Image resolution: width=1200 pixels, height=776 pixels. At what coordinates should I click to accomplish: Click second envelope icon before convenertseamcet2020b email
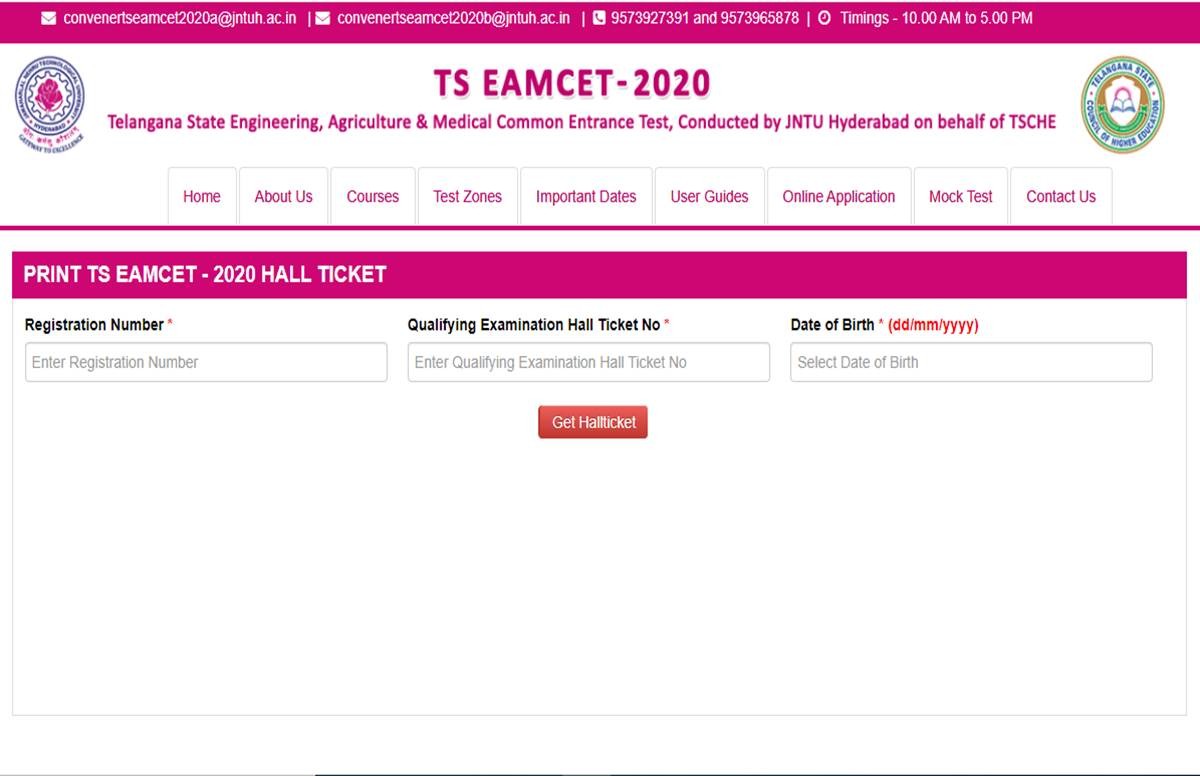tap(323, 19)
